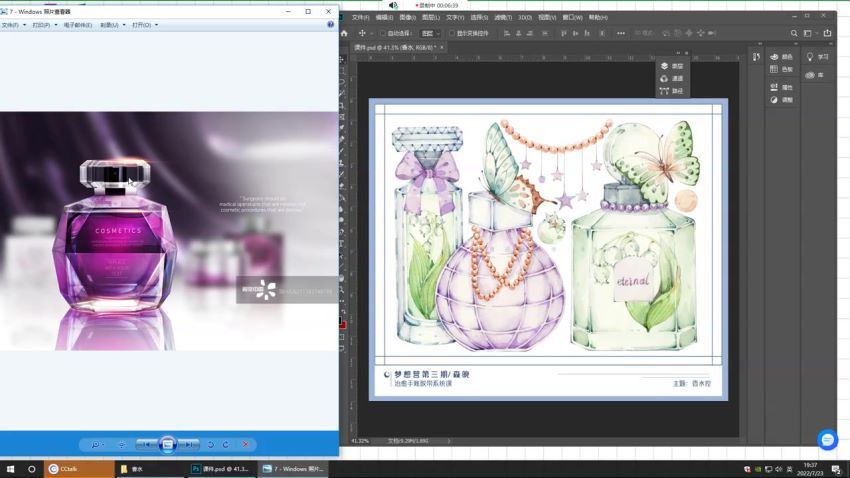Click the 41.32% zoom field in status bar
Image resolution: width=850 pixels, height=478 pixels.
[x=360, y=441]
